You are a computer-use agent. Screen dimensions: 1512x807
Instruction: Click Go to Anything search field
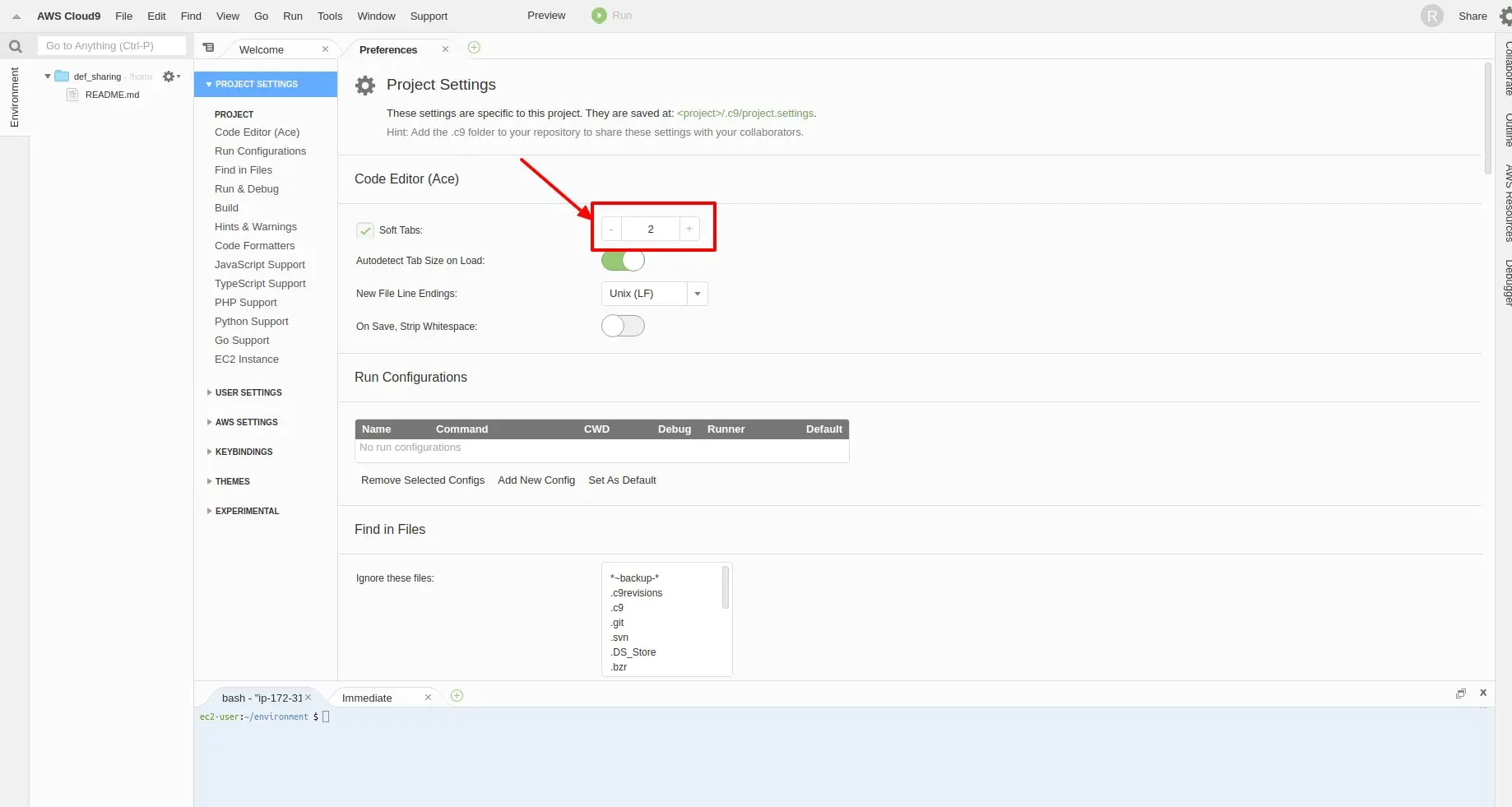[112, 46]
